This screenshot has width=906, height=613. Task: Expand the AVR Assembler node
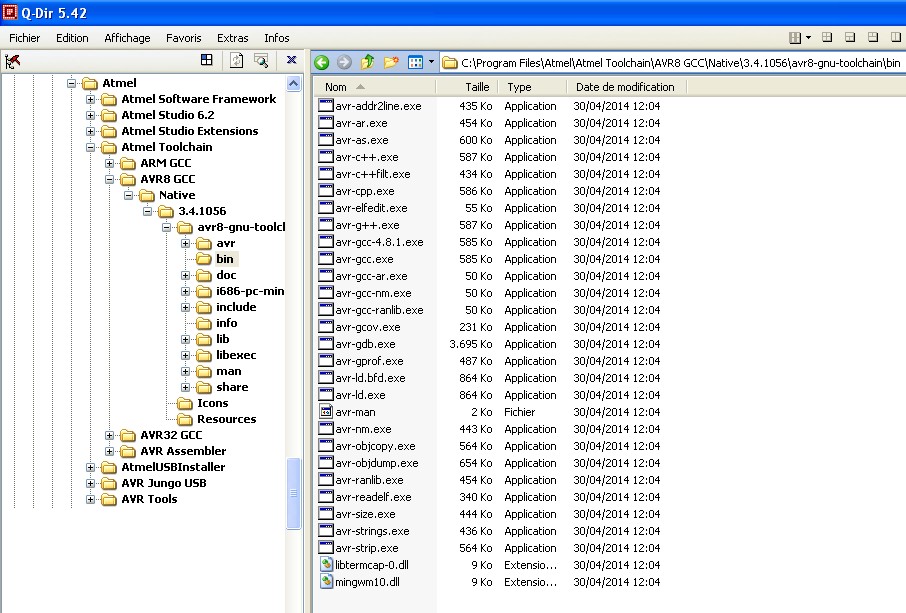coord(109,451)
